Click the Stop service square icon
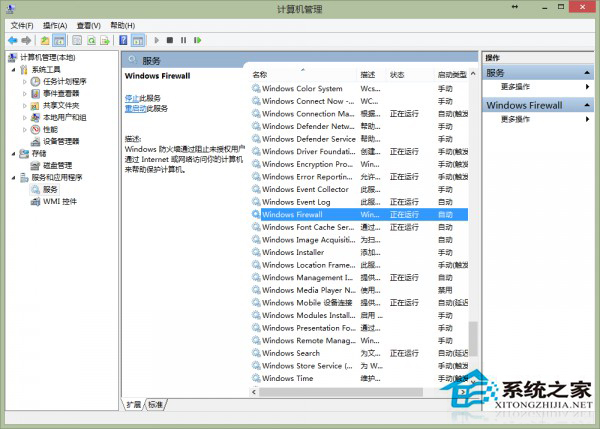 170,40
